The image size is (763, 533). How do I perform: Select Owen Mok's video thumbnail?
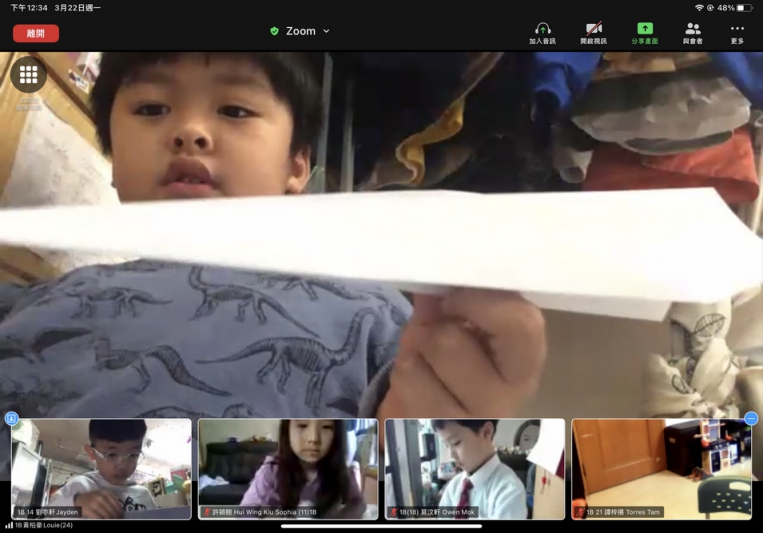474,468
